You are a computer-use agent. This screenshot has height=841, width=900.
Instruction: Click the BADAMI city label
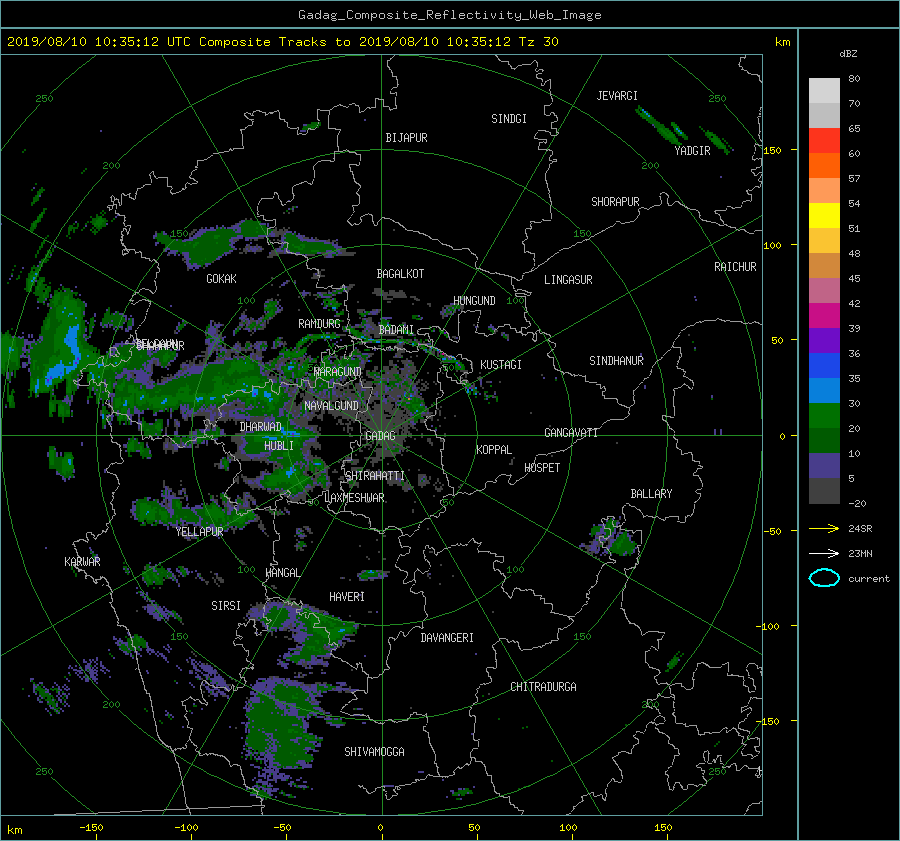tap(396, 330)
